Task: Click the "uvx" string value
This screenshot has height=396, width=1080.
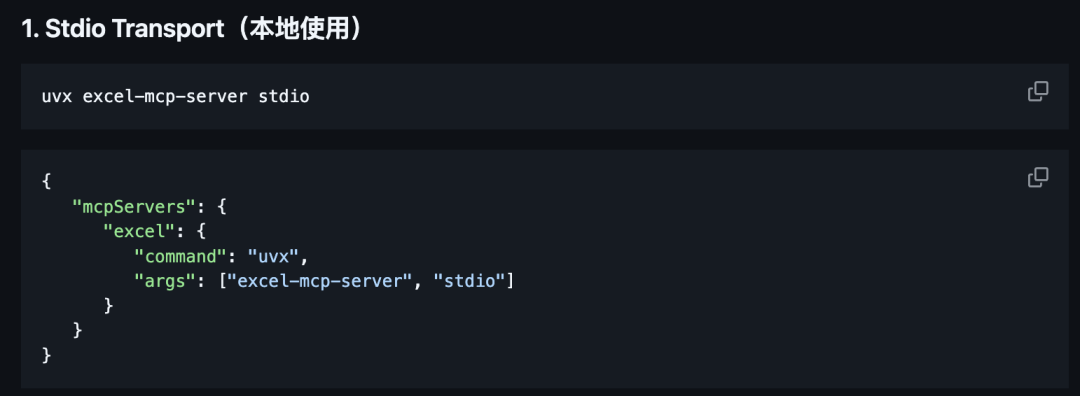Action: (273, 256)
